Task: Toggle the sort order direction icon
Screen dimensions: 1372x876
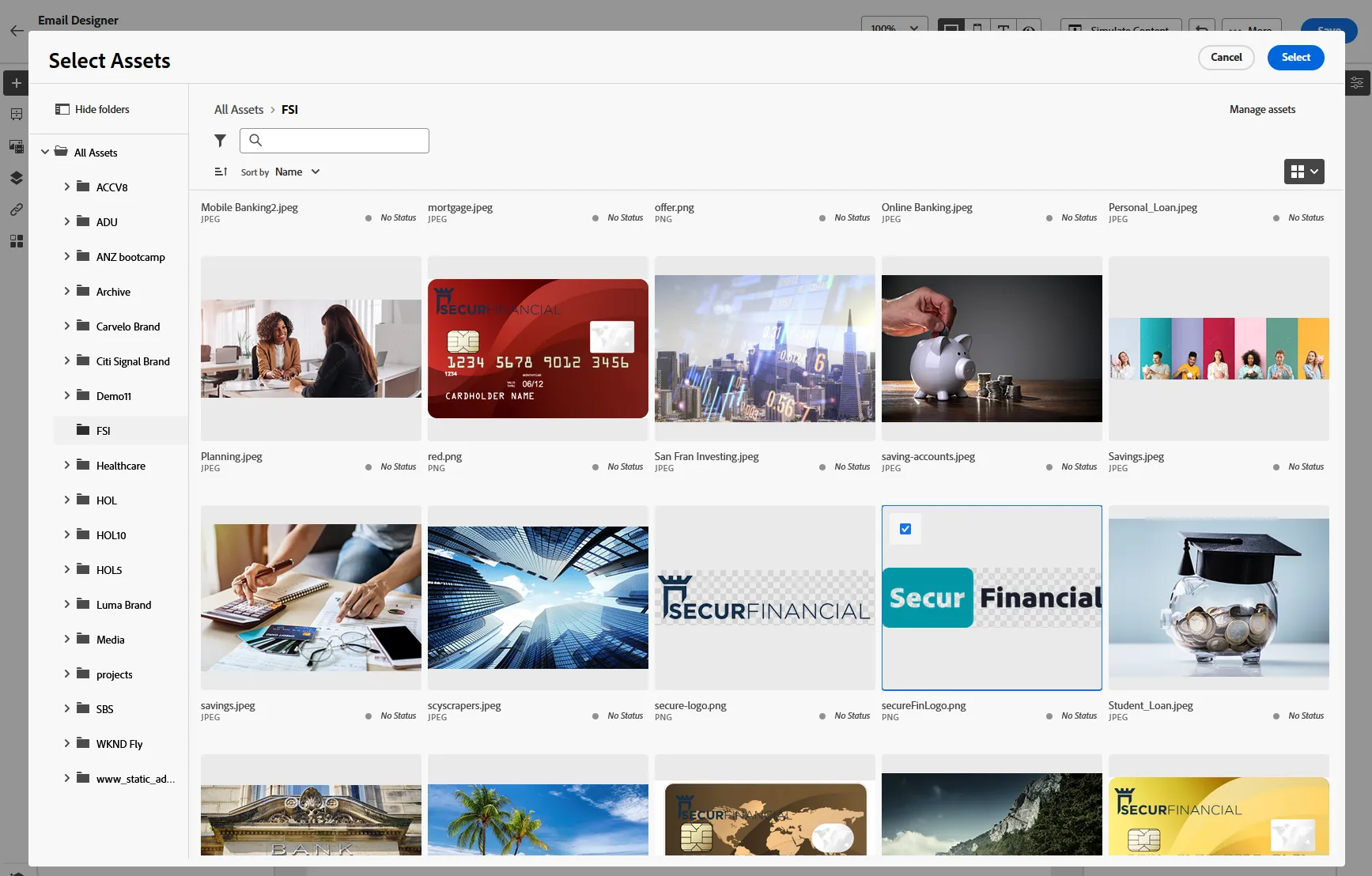Action: (x=221, y=172)
